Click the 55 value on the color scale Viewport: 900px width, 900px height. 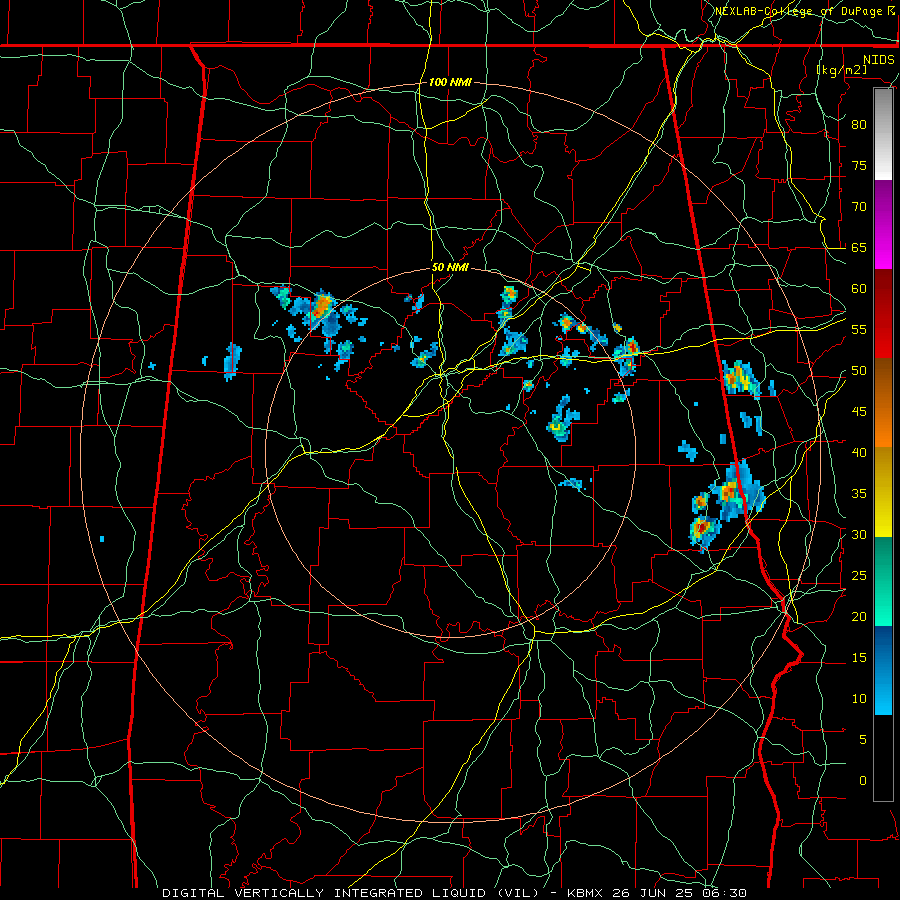[x=859, y=329]
